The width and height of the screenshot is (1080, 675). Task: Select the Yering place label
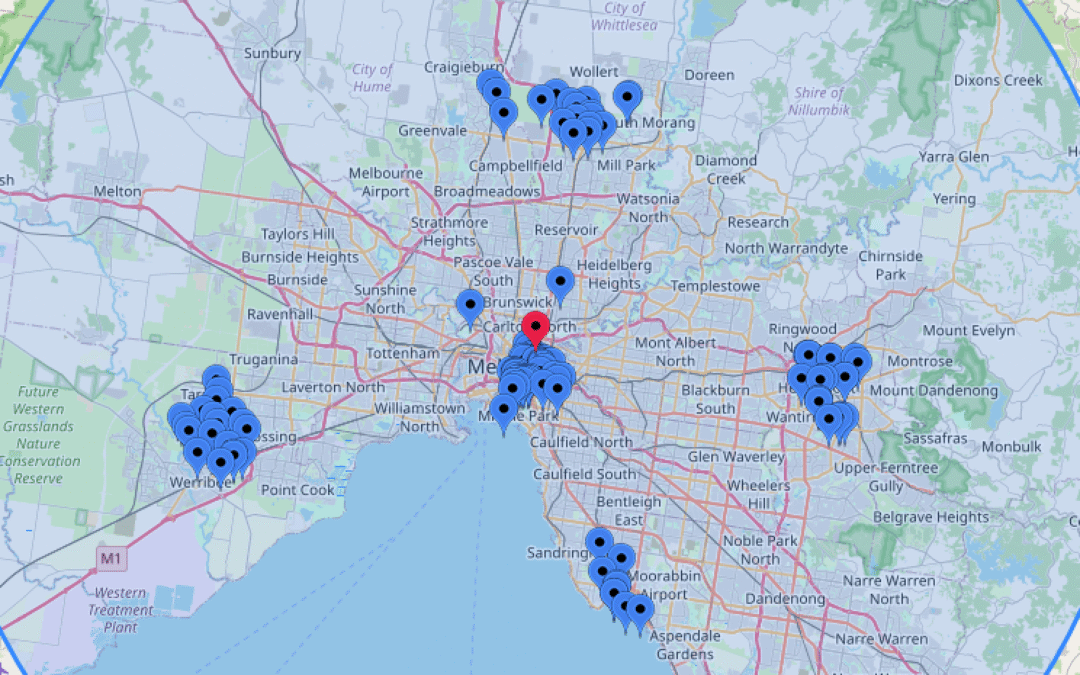(x=954, y=199)
